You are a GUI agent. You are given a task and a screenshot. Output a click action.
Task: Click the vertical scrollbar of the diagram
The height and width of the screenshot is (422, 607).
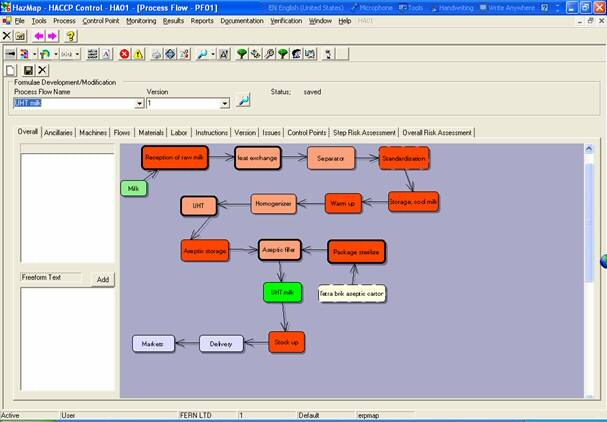tap(587, 270)
